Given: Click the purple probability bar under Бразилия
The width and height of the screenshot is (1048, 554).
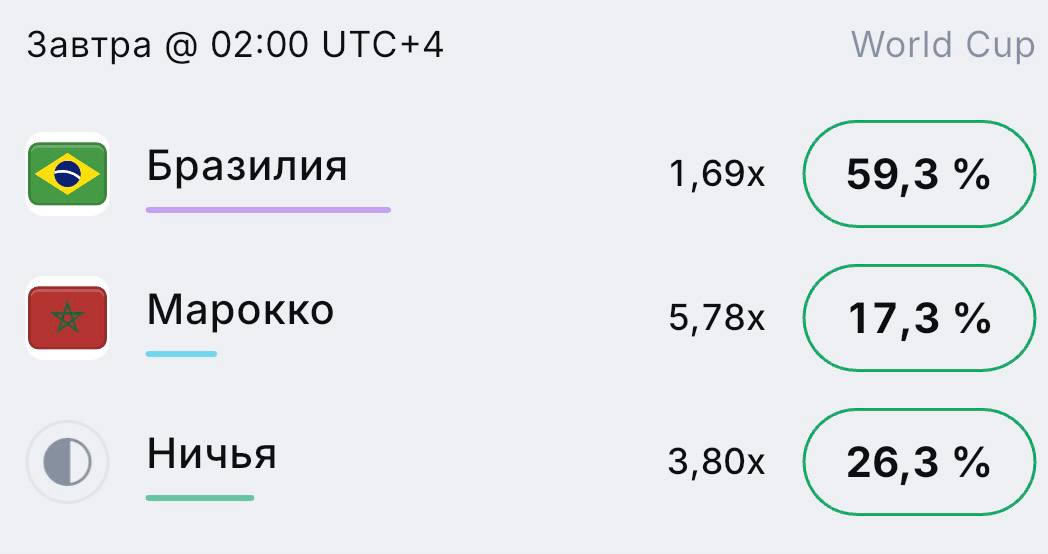Looking at the screenshot, I should (268, 210).
